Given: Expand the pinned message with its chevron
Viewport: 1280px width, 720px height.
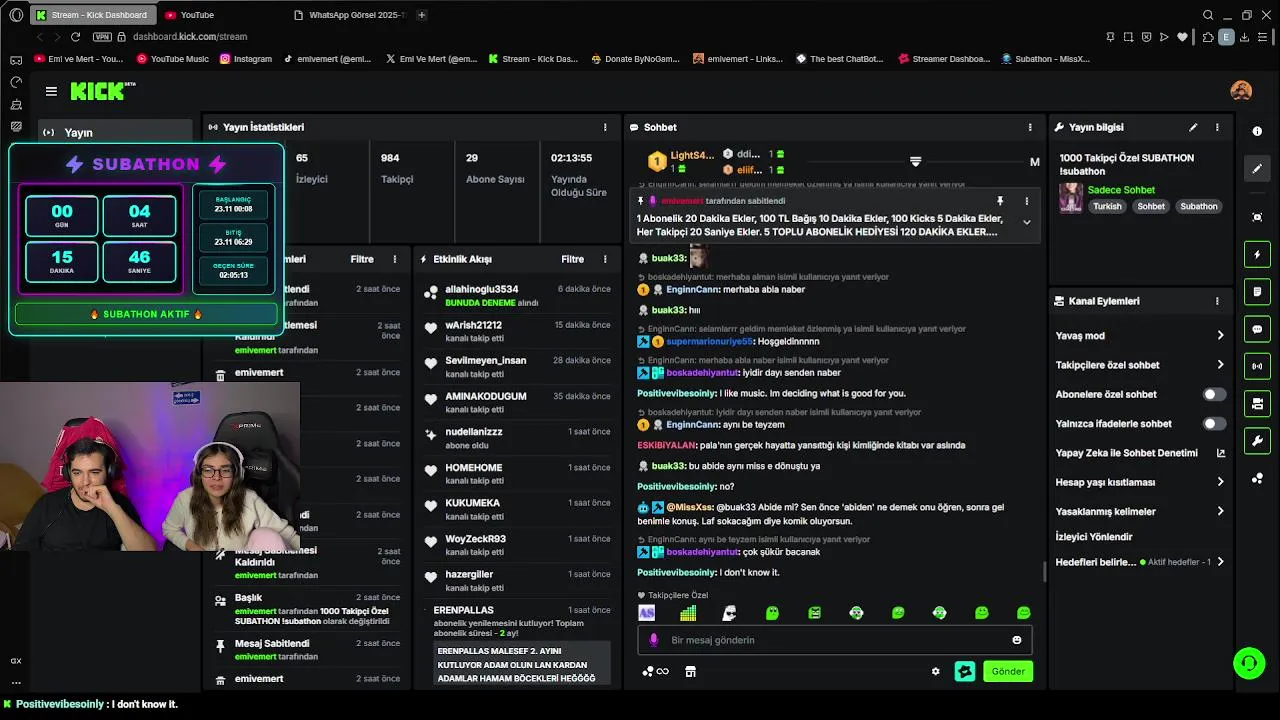Looking at the screenshot, I should tap(1026, 222).
